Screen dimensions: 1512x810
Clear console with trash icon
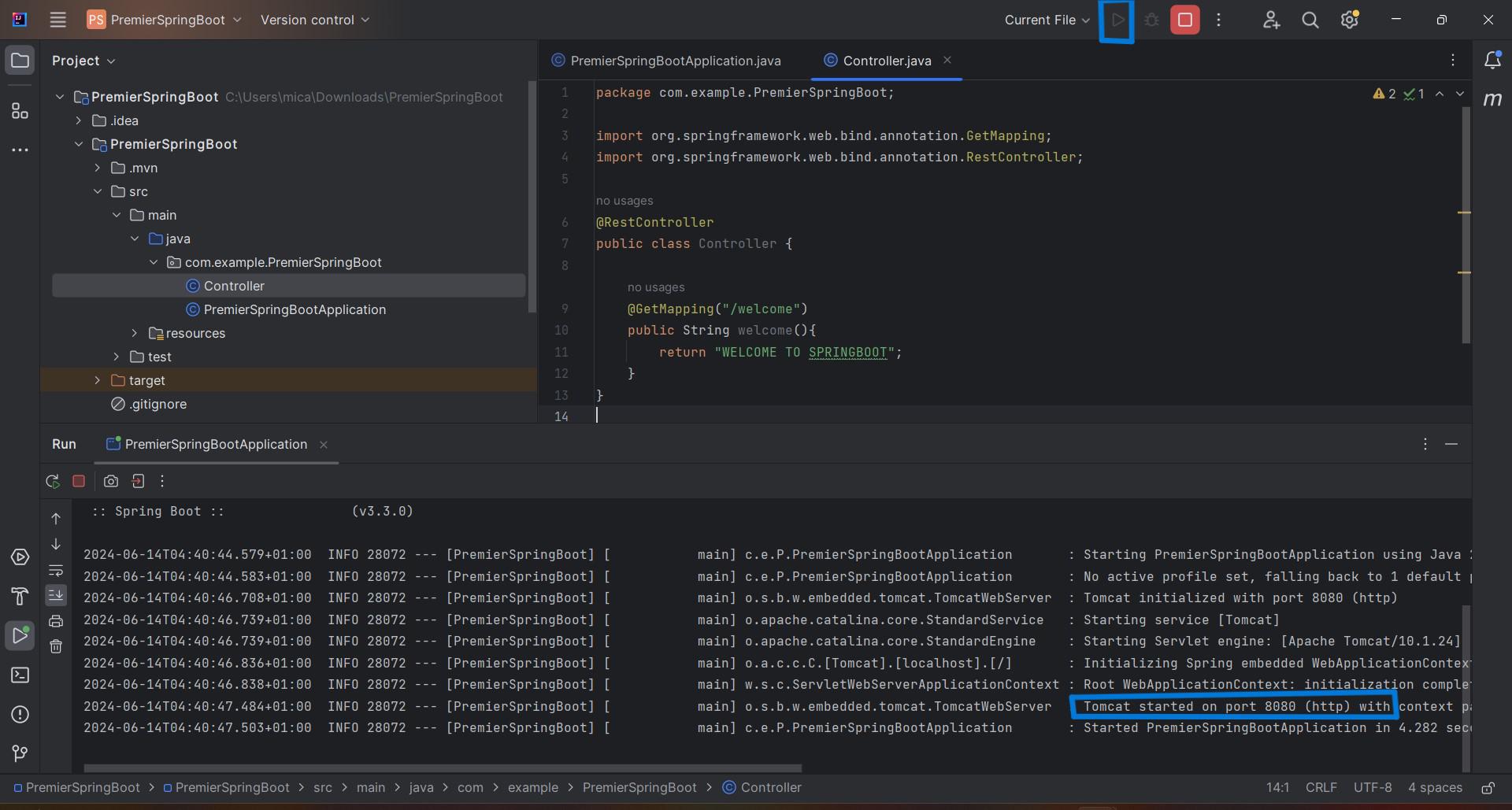click(x=56, y=646)
